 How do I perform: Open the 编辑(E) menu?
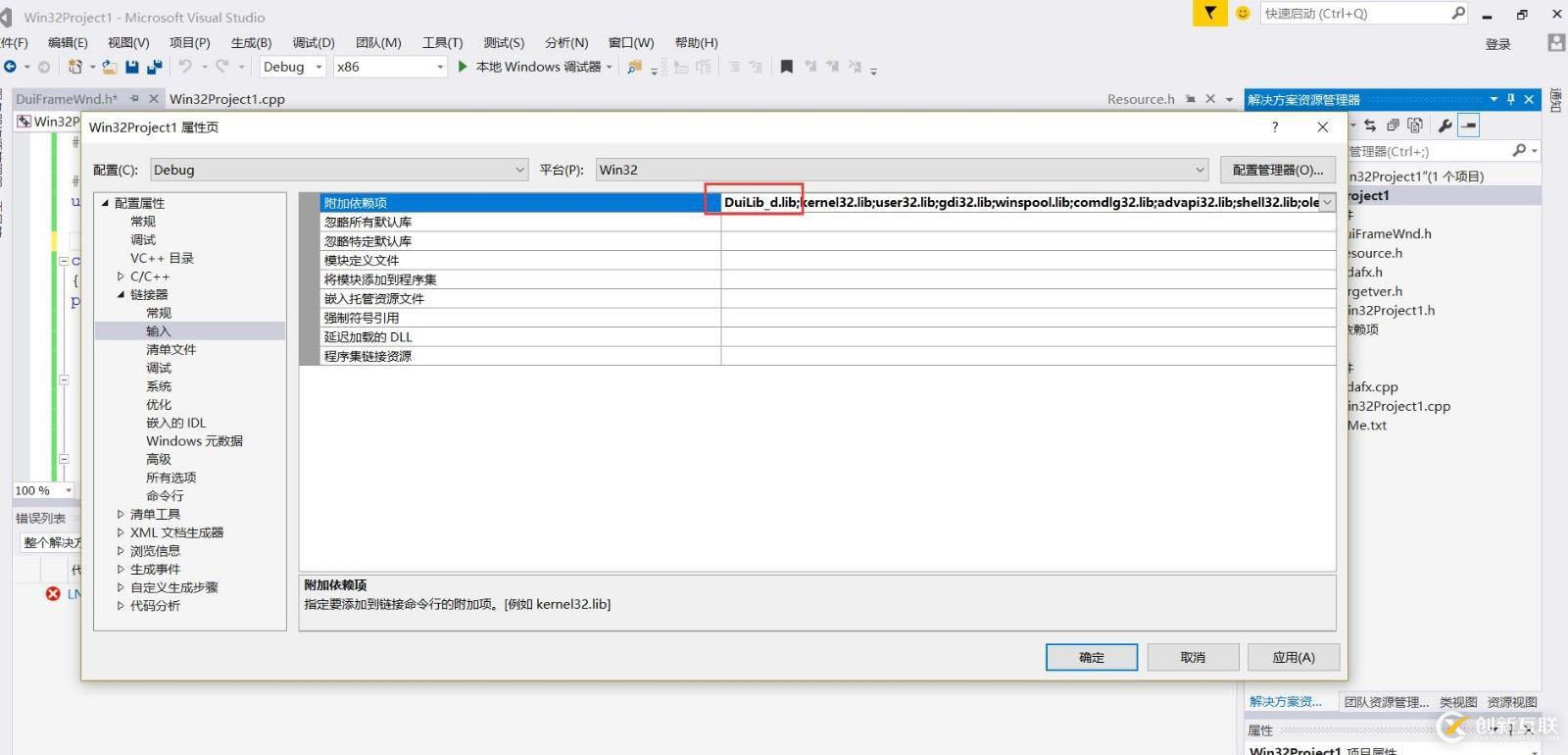click(x=68, y=42)
